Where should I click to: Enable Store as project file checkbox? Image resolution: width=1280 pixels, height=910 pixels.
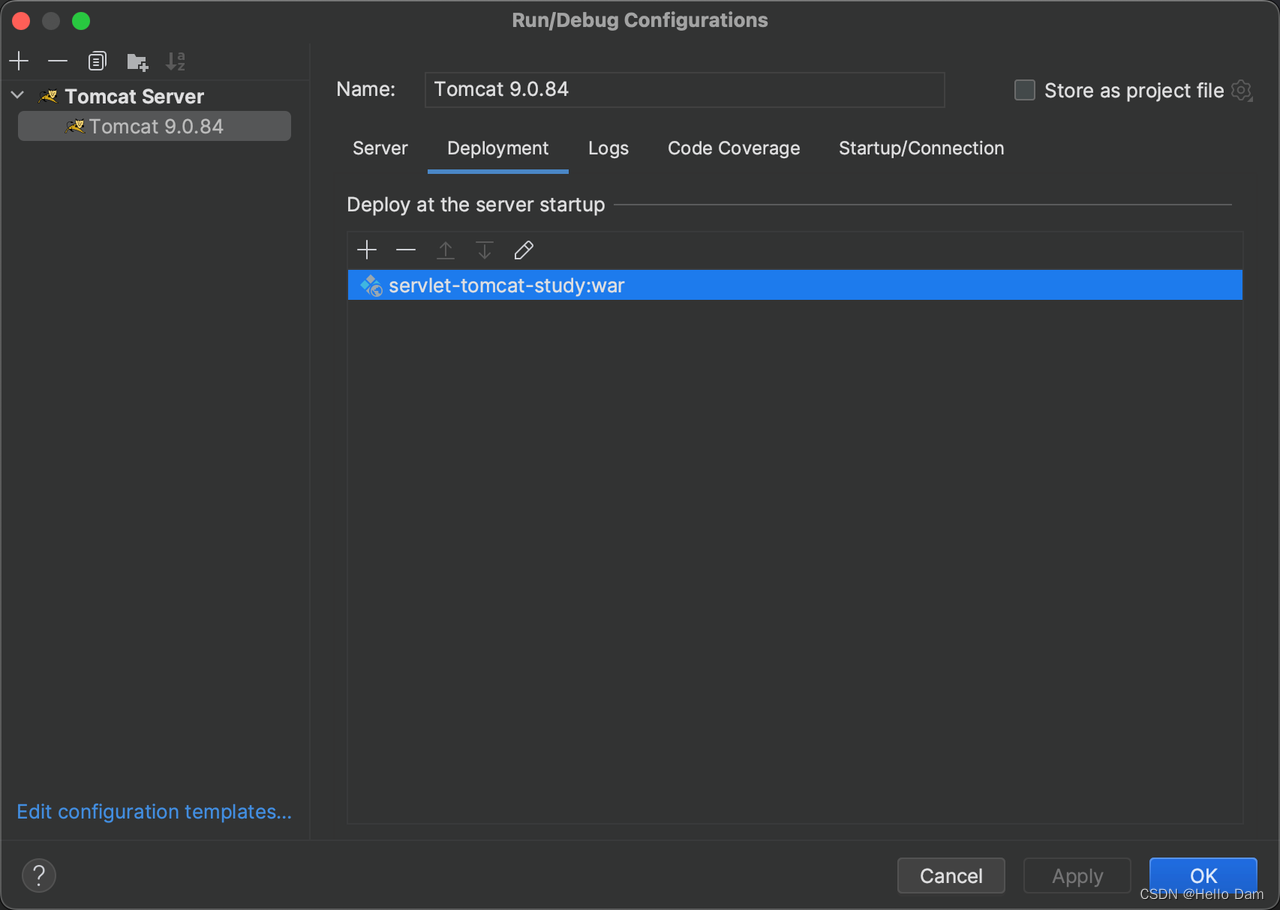1025,90
